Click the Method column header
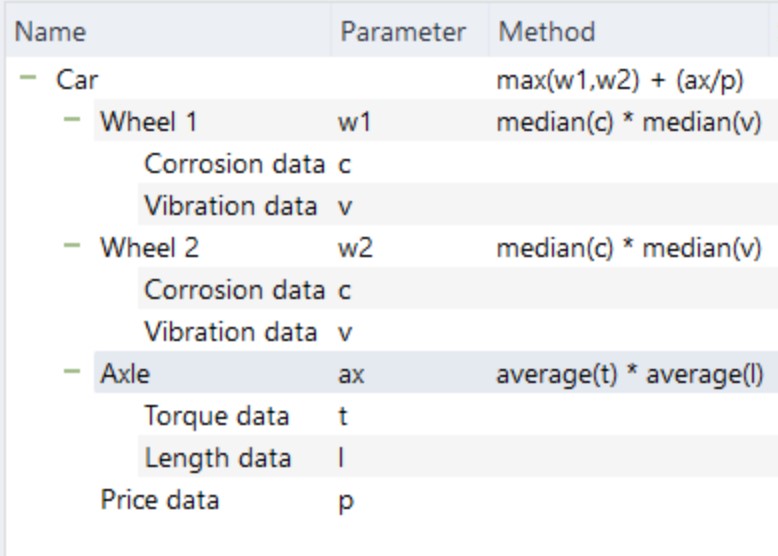The image size is (778, 556). coord(547,32)
